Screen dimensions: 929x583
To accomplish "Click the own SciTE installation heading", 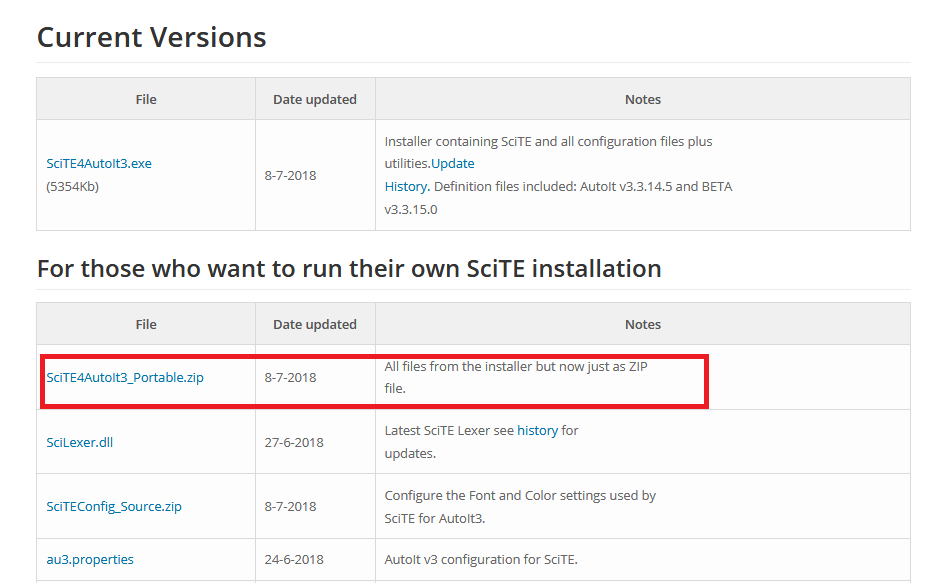I will 349,269.
